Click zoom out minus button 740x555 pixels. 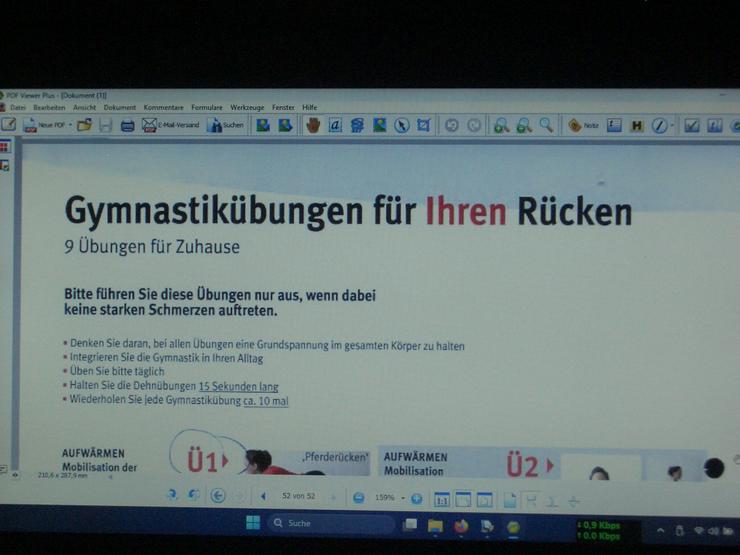tap(358, 497)
